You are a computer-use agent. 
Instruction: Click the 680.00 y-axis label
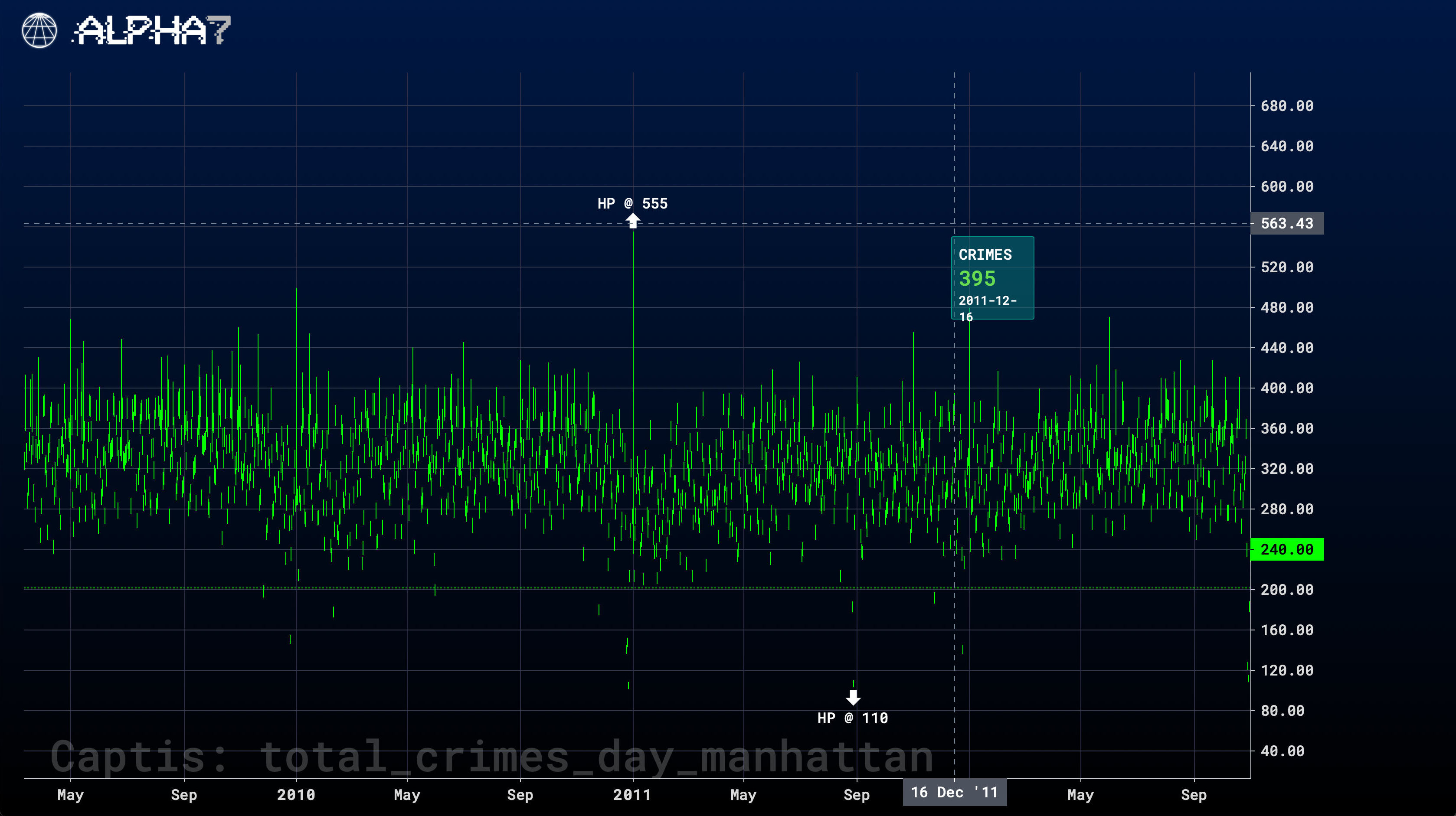(x=1287, y=106)
